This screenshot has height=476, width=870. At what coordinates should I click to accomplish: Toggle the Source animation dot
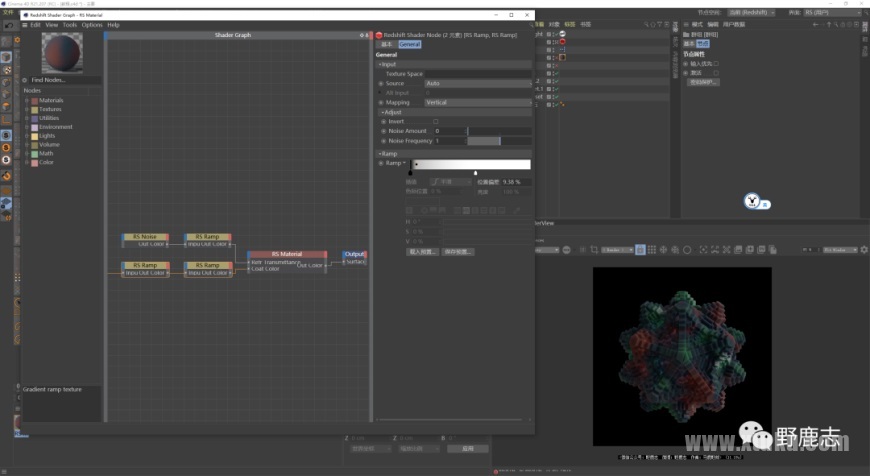[381, 84]
